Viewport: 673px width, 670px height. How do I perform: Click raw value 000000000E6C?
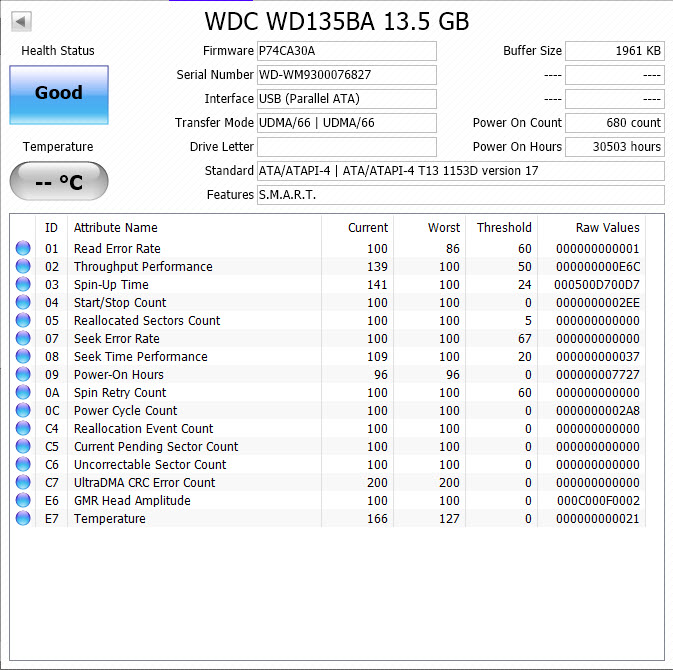click(x=598, y=267)
